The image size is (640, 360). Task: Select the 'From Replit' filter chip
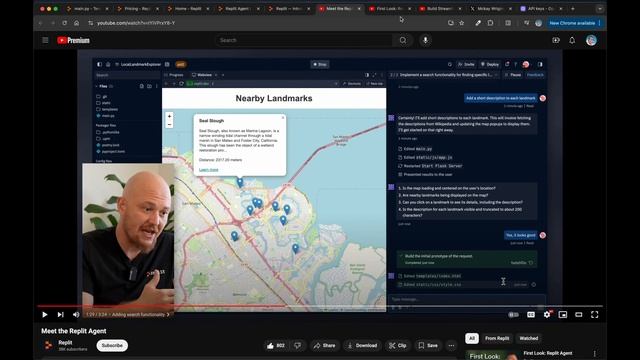coord(497,338)
